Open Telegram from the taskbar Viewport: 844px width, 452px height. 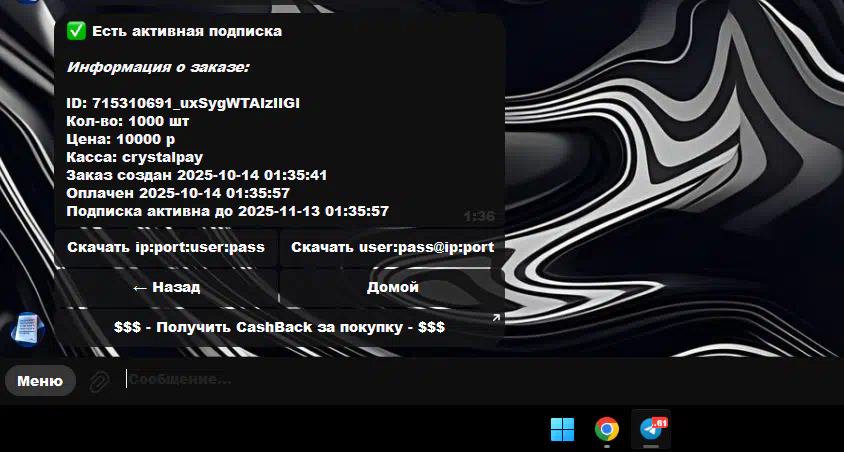(x=651, y=429)
